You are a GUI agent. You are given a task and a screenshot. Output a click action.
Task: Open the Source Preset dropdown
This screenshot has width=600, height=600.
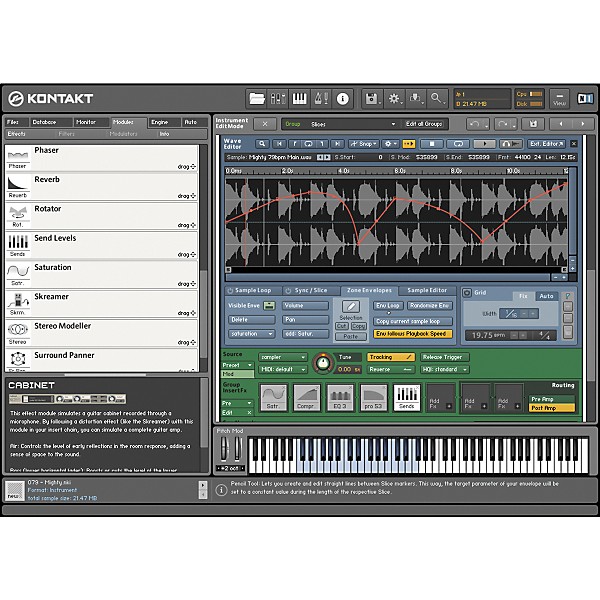coord(237,365)
